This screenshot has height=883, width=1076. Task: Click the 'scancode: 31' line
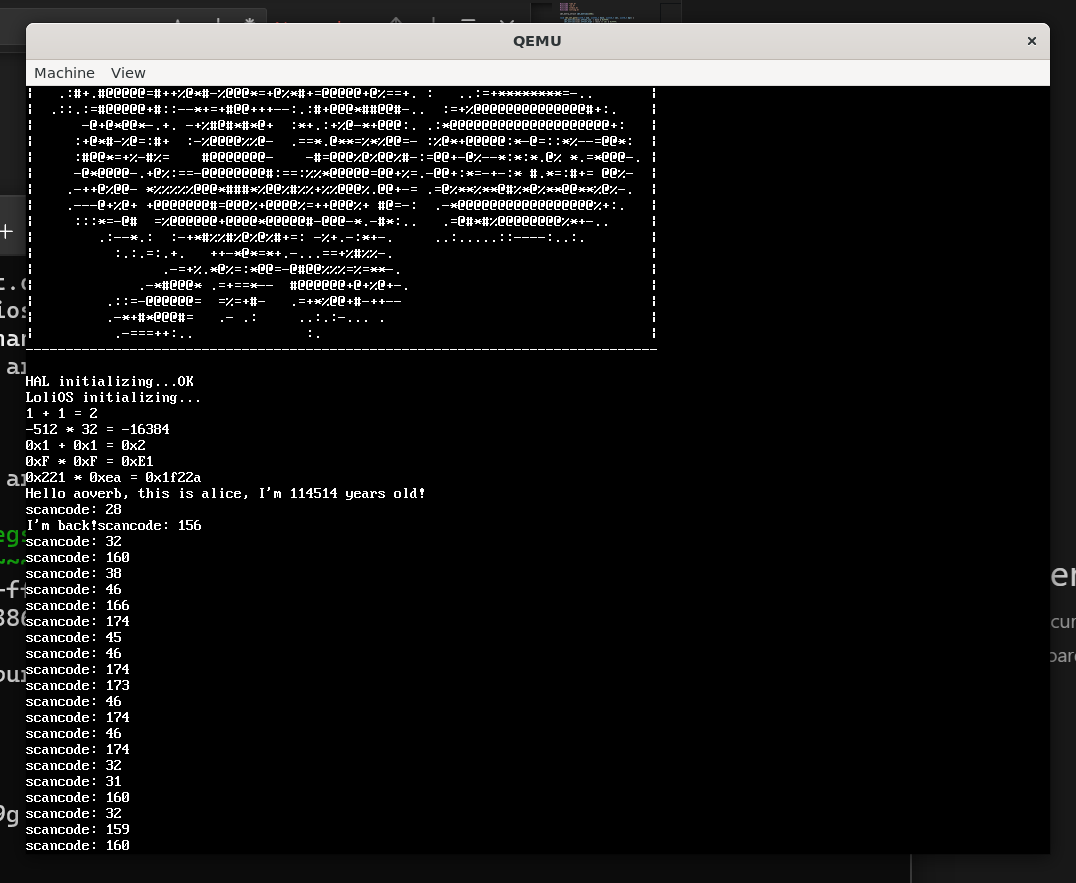(x=73, y=781)
